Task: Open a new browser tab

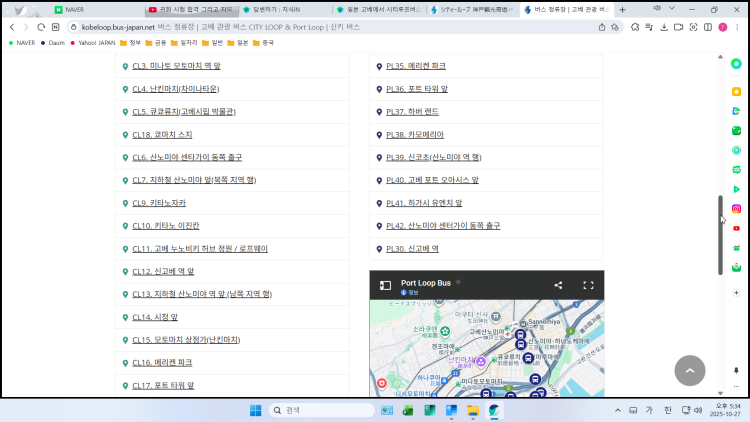Action: 623,9
